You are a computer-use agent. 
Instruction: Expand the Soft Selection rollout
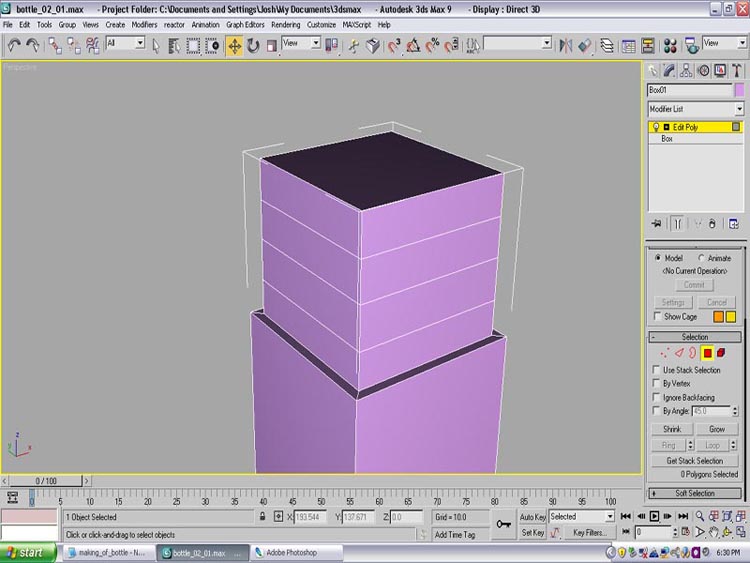[695, 493]
